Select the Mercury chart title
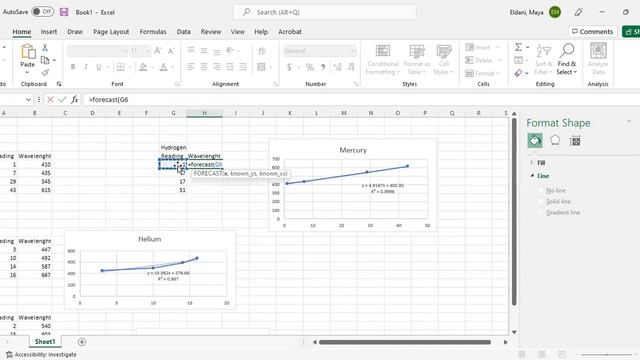The height and width of the screenshot is (360, 640). point(353,150)
